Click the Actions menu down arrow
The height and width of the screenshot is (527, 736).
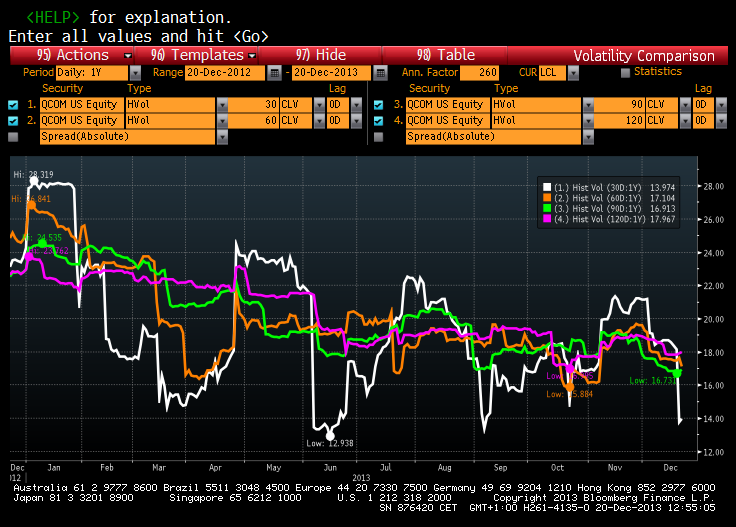tap(128, 56)
